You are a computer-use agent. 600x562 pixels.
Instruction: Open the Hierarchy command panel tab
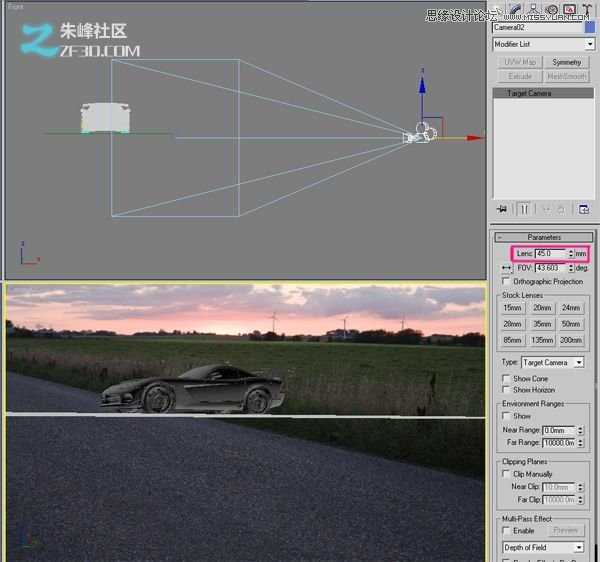coord(534,10)
